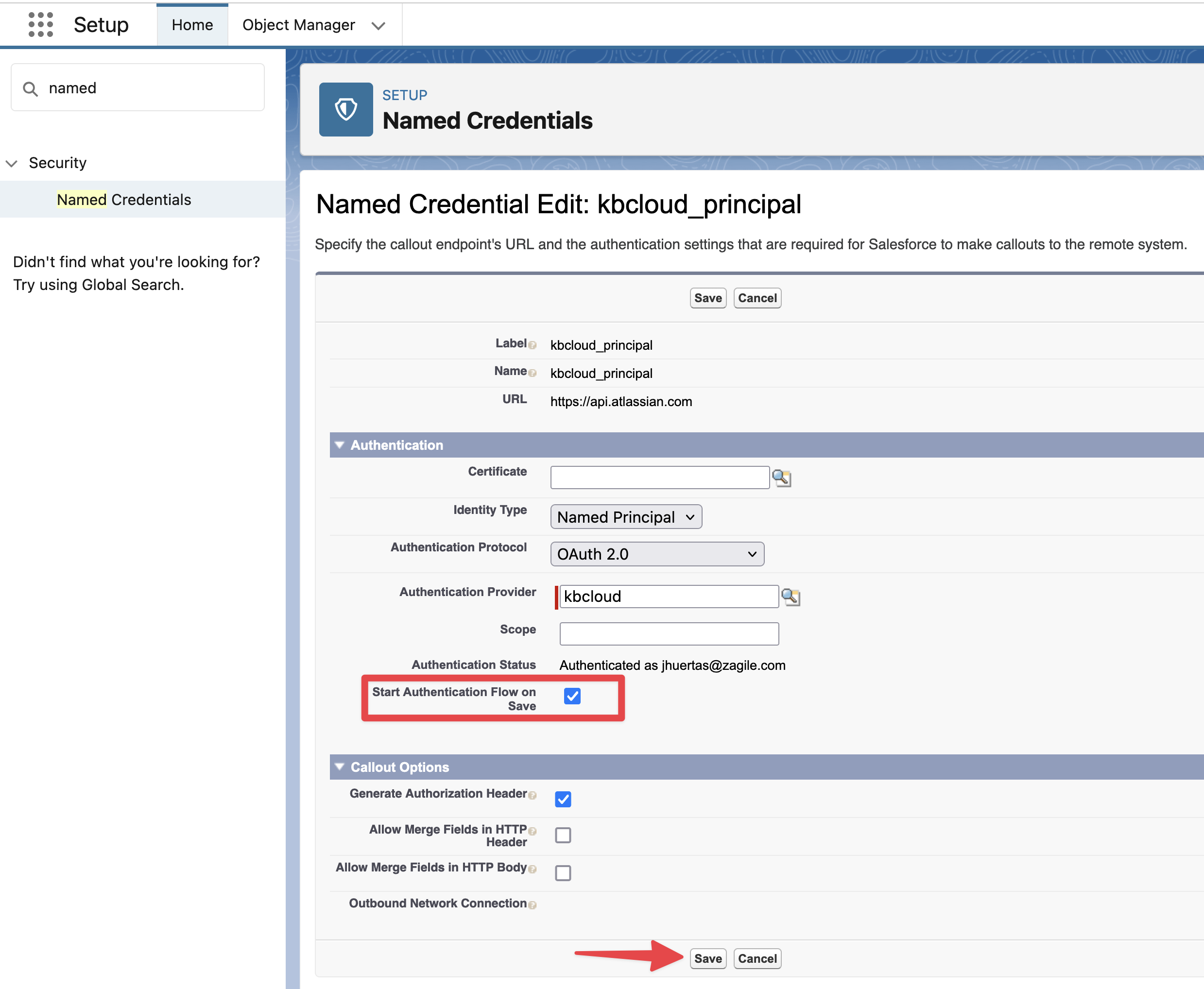
Task: Switch to the Home tab
Action: 192,25
